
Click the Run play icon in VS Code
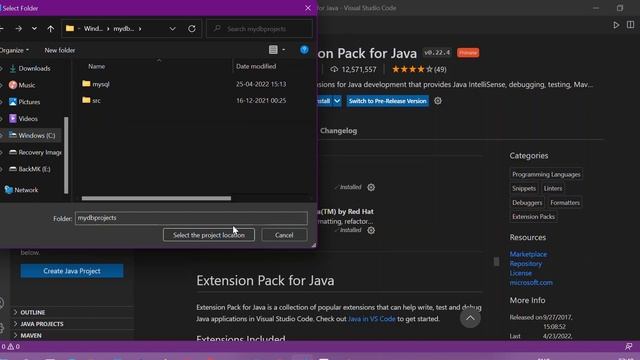[x=616, y=25]
